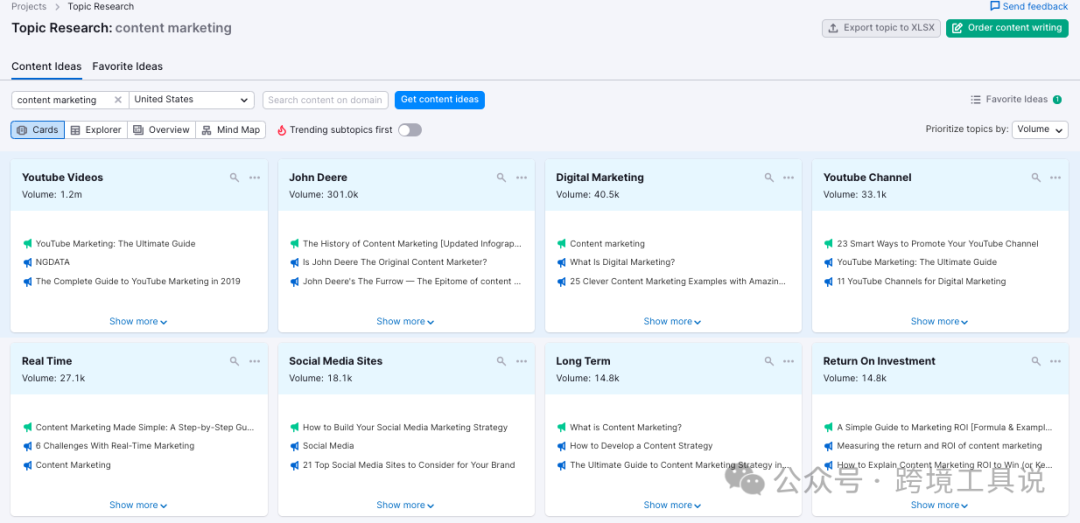Image resolution: width=1080 pixels, height=523 pixels.
Task: Switch to the Favorite Ideas tab
Action: coord(127,67)
